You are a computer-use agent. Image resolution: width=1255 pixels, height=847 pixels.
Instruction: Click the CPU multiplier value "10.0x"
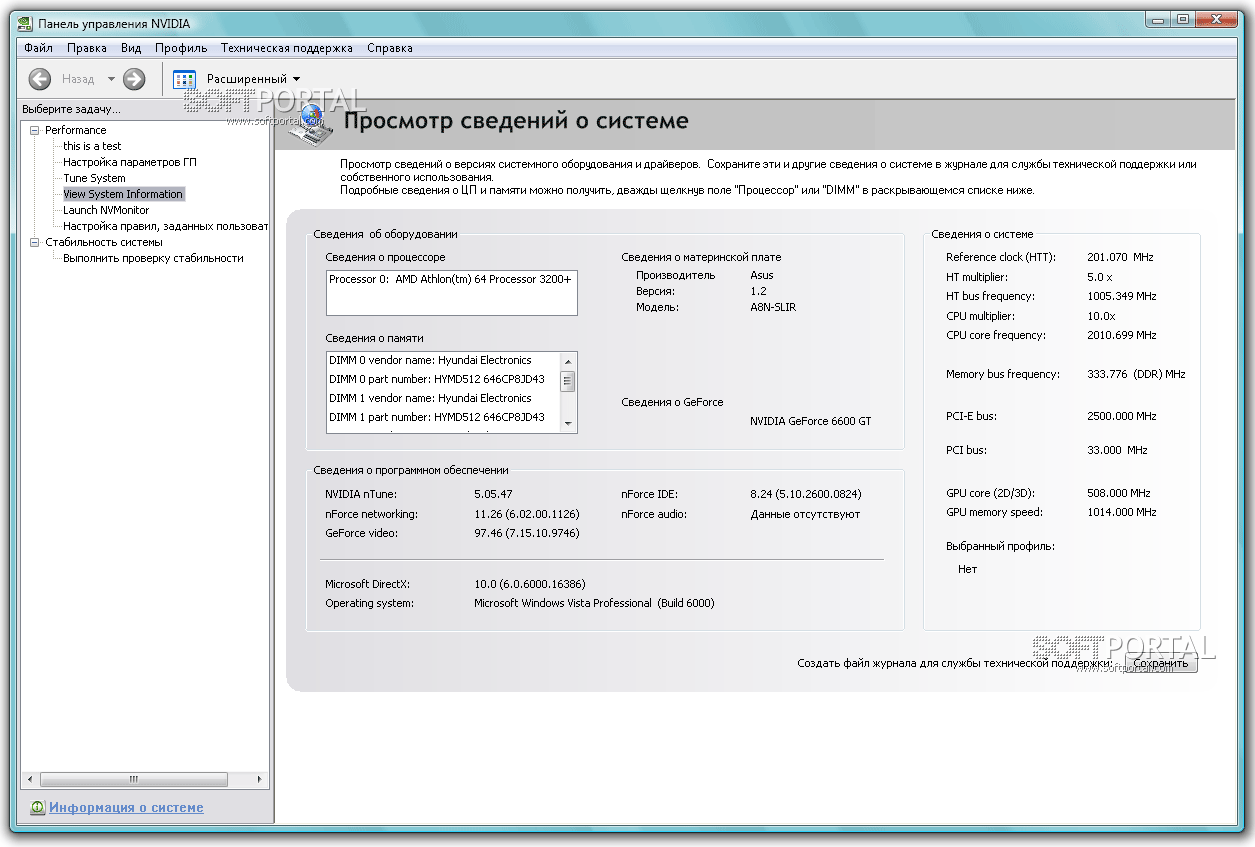(x=1101, y=316)
